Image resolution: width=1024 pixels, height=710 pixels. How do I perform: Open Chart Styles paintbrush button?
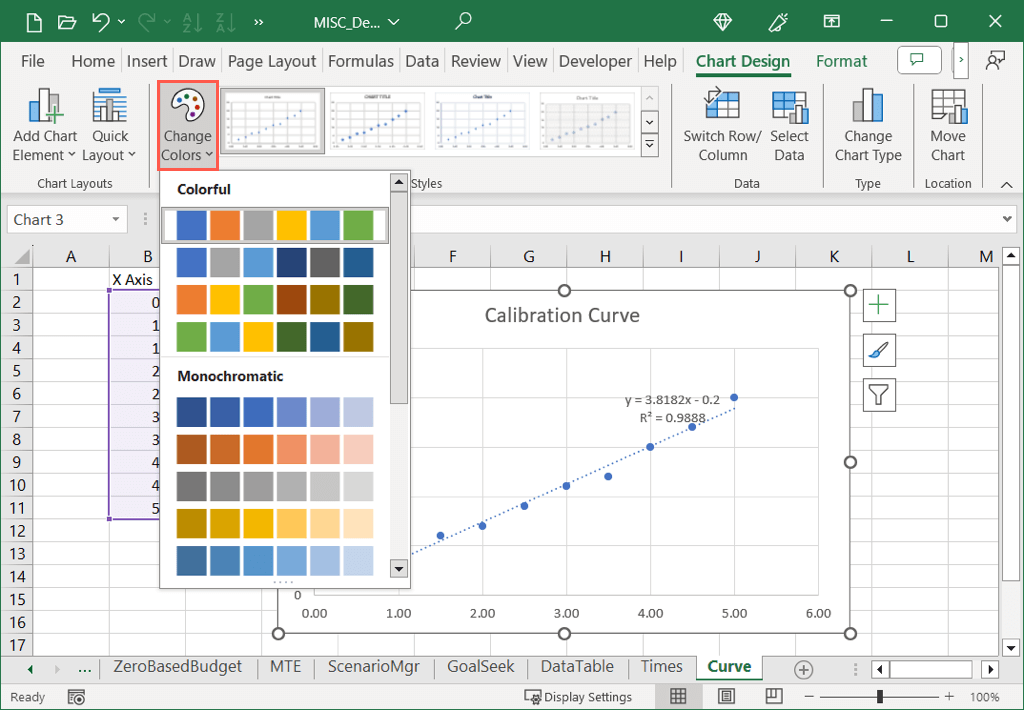[x=879, y=350]
